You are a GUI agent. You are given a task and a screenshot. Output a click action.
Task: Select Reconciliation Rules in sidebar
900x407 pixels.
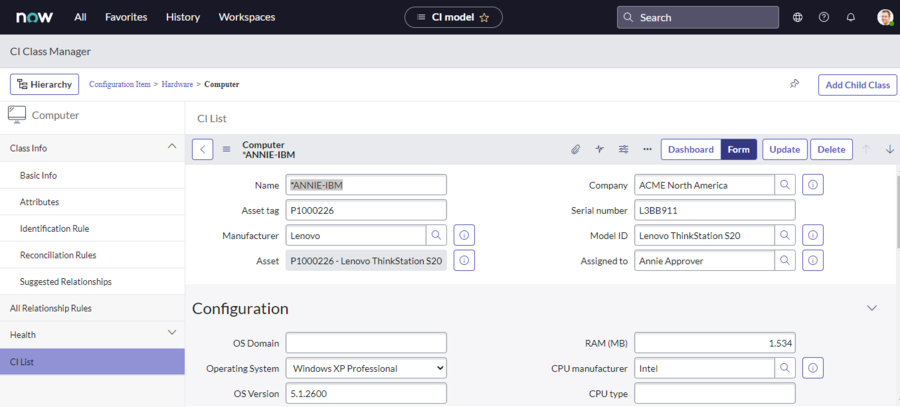(x=92, y=255)
